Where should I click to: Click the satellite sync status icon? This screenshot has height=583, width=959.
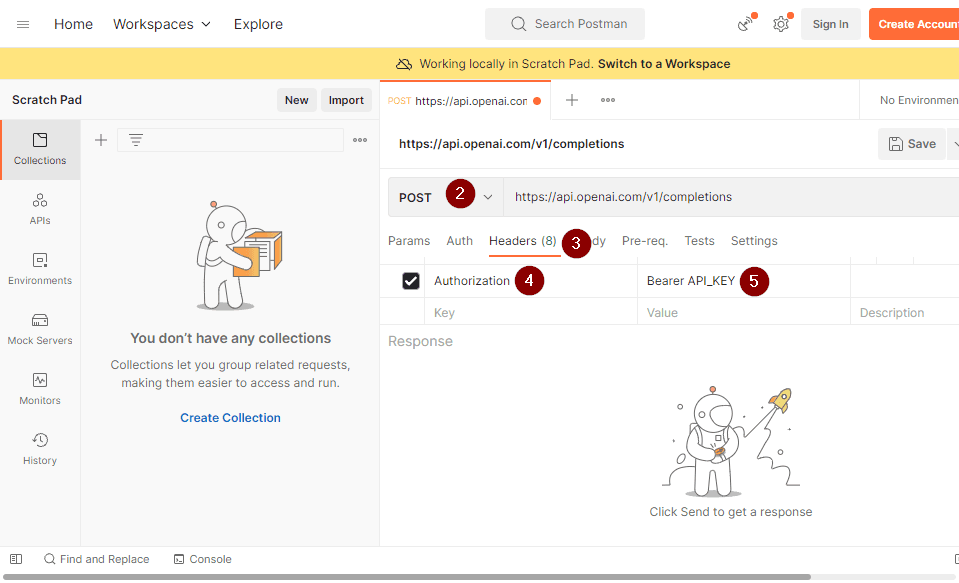click(745, 24)
